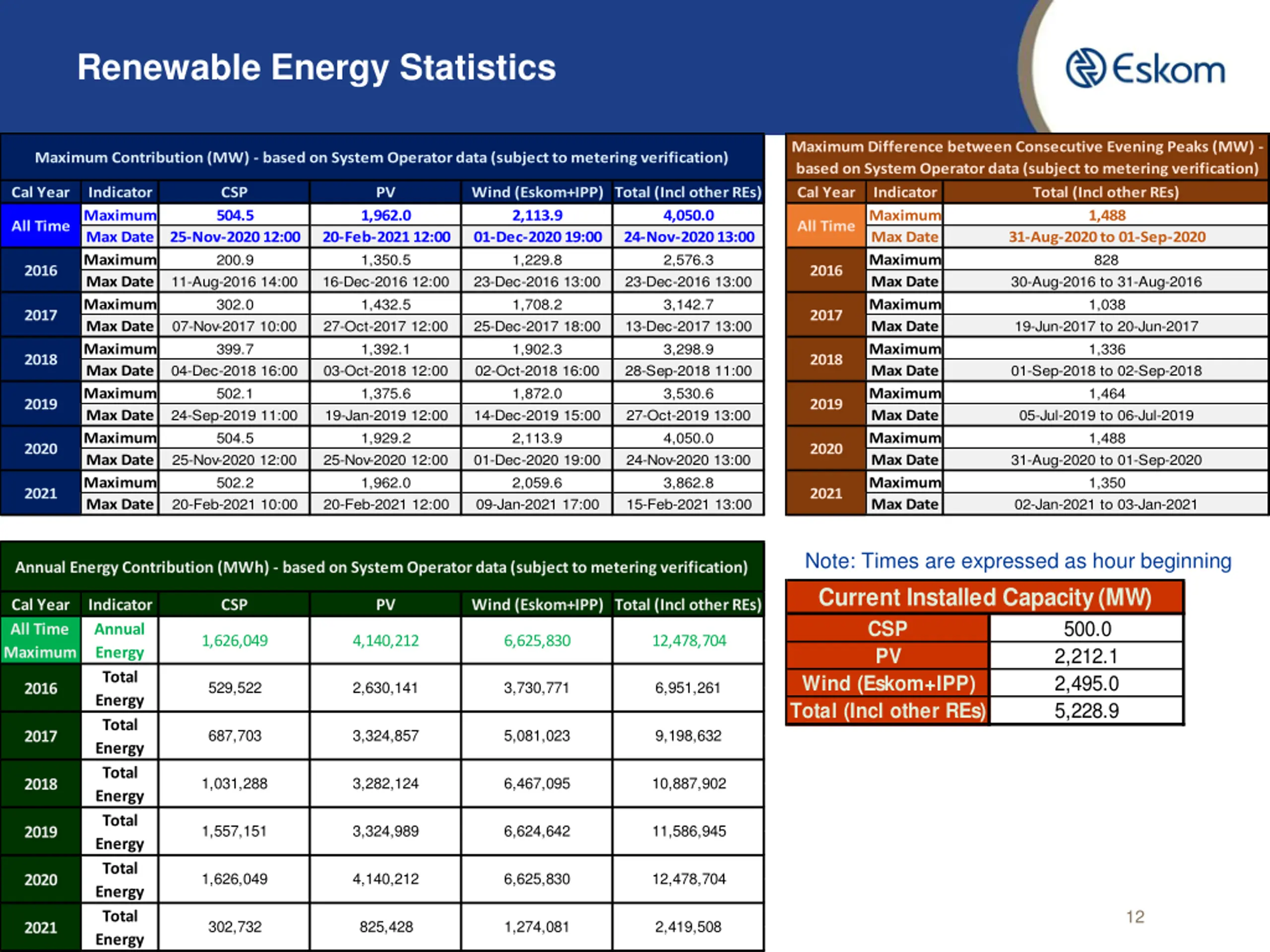Select the 28-Sep-2018 11:00 date cell
1270x952 pixels.
tap(689, 371)
